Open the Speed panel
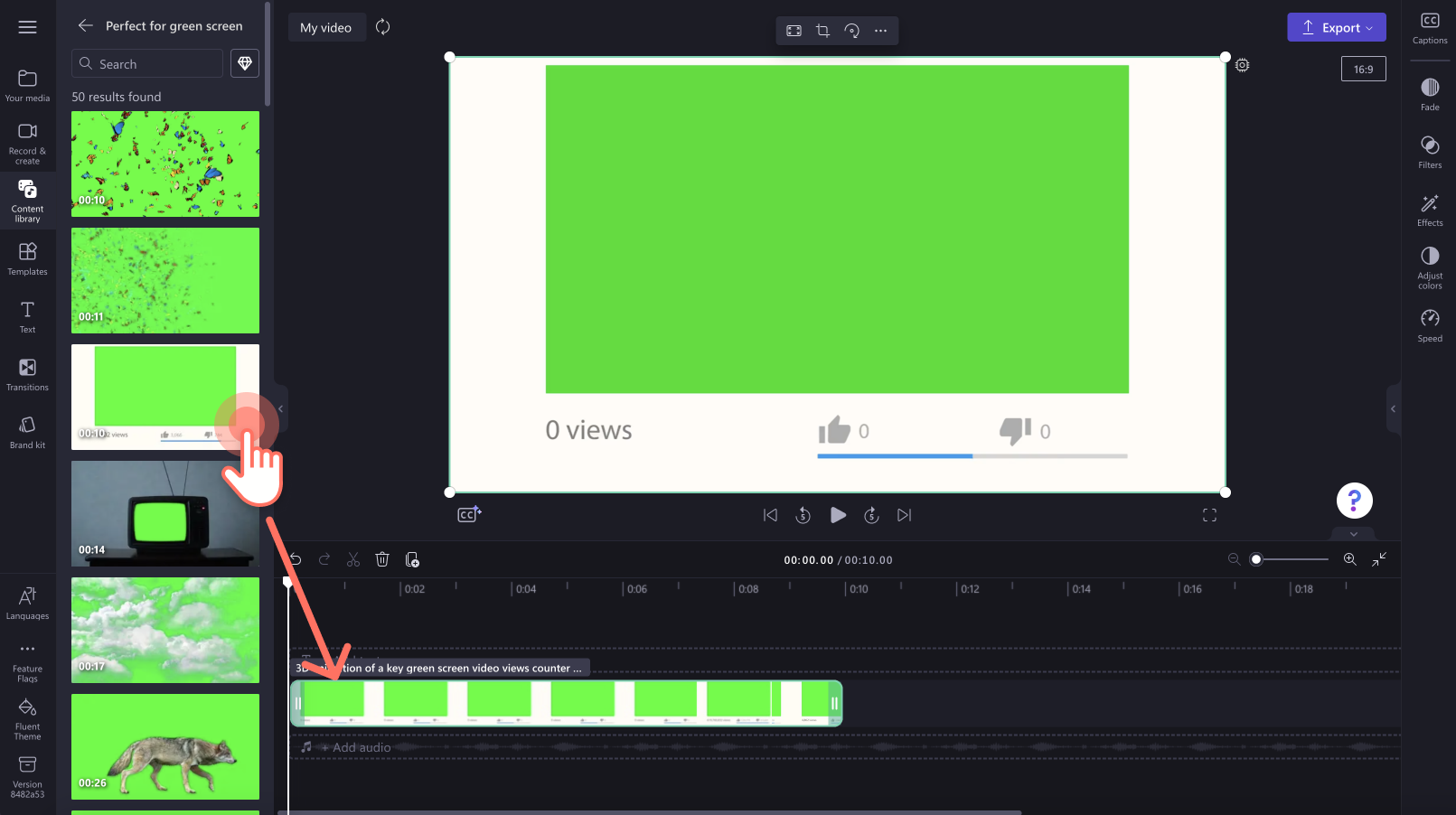 (x=1430, y=325)
